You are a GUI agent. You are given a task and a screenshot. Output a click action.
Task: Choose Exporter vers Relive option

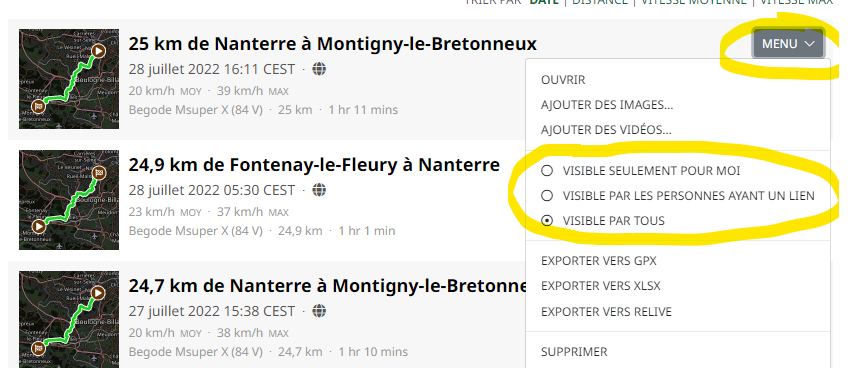tap(606, 312)
